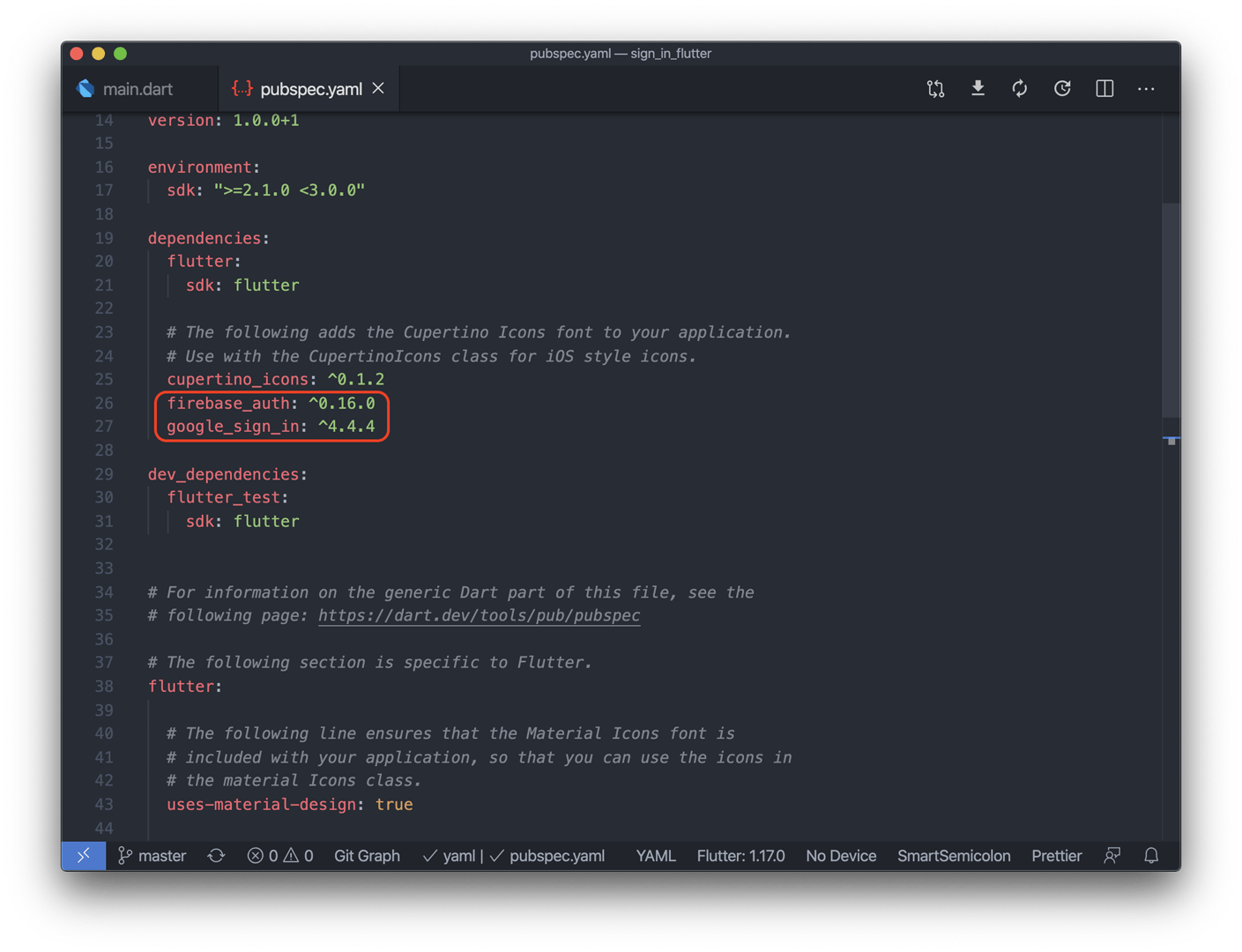This screenshot has width=1242, height=952.
Task: Click uses-material-design: true line
Action: 289,804
